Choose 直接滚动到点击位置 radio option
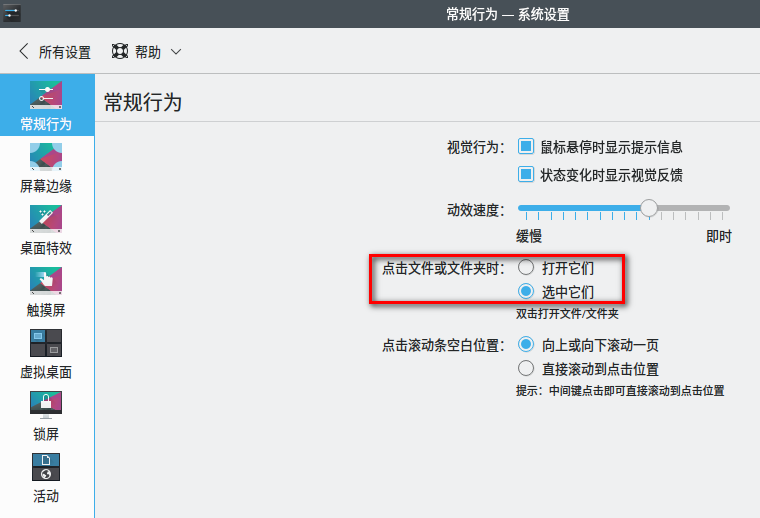This screenshot has width=760, height=518. pos(526,369)
